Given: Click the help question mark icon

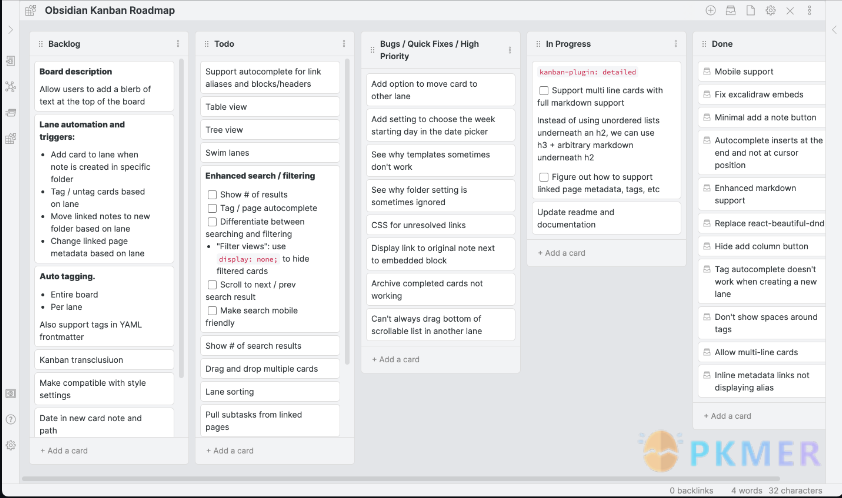Looking at the screenshot, I should pyautogui.click(x=11, y=419).
